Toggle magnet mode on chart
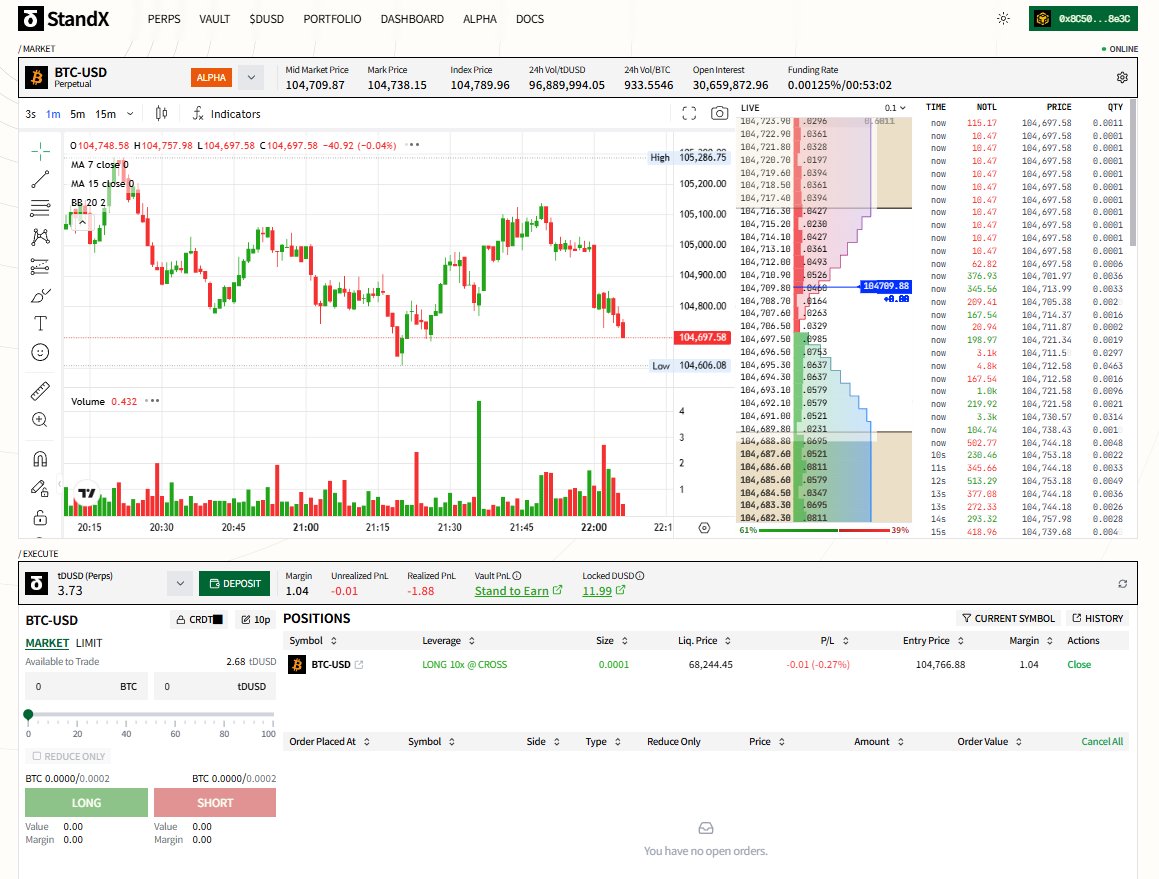 pos(41,459)
